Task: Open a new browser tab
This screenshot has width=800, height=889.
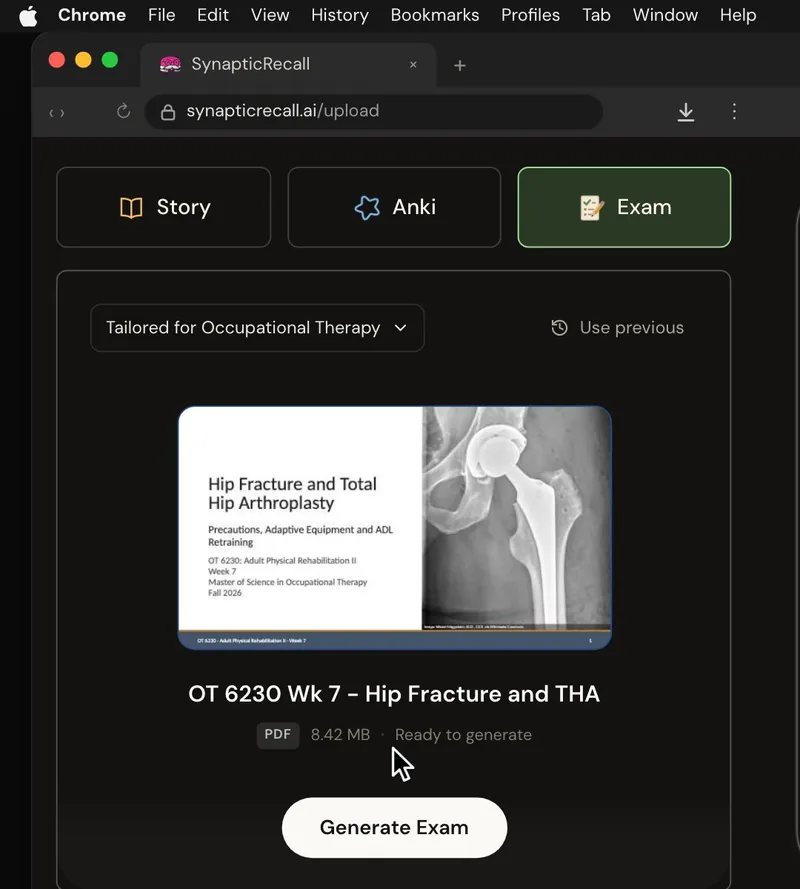Action: coord(460,66)
